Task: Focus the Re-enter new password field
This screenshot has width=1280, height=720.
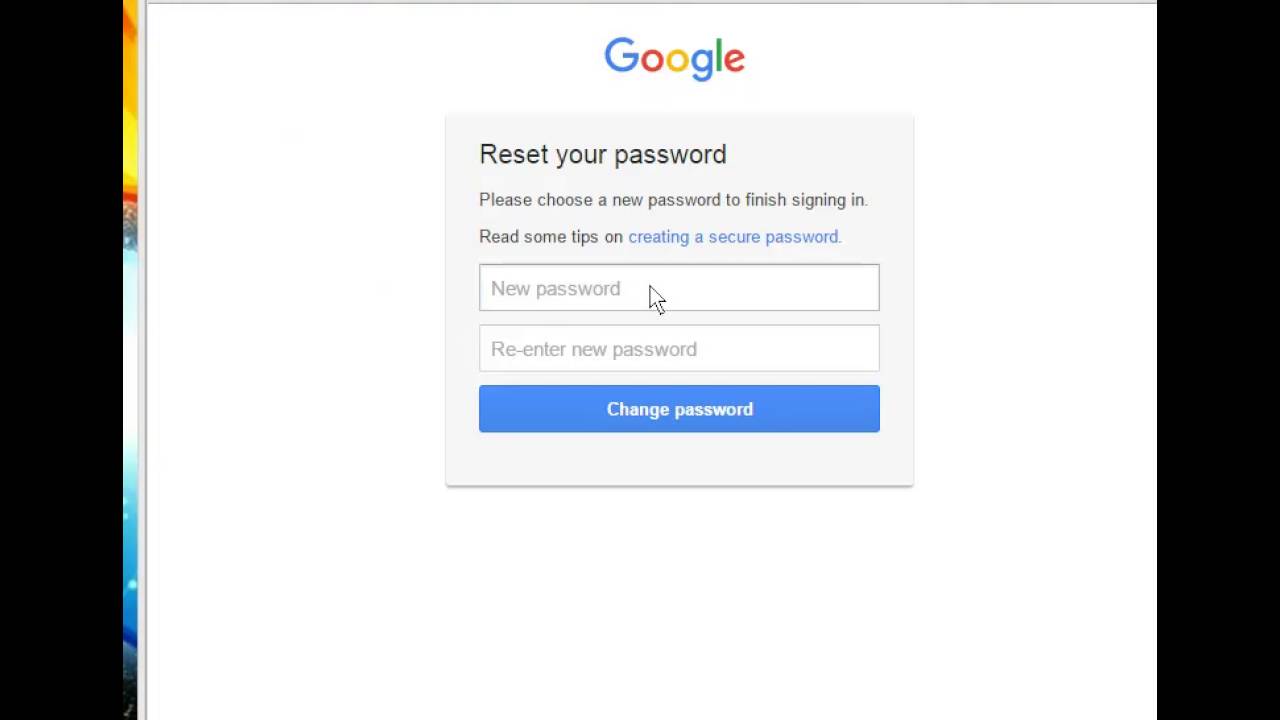Action: click(x=679, y=349)
